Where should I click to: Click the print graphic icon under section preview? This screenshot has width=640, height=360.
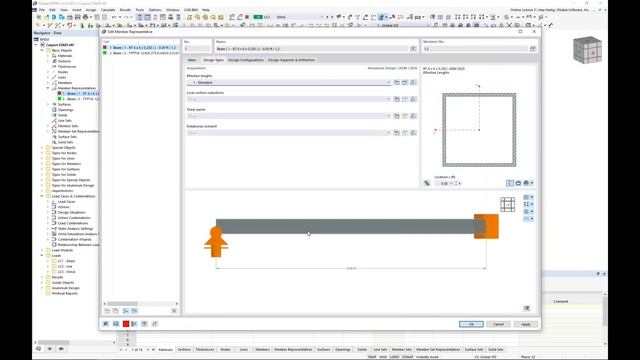(x=527, y=183)
